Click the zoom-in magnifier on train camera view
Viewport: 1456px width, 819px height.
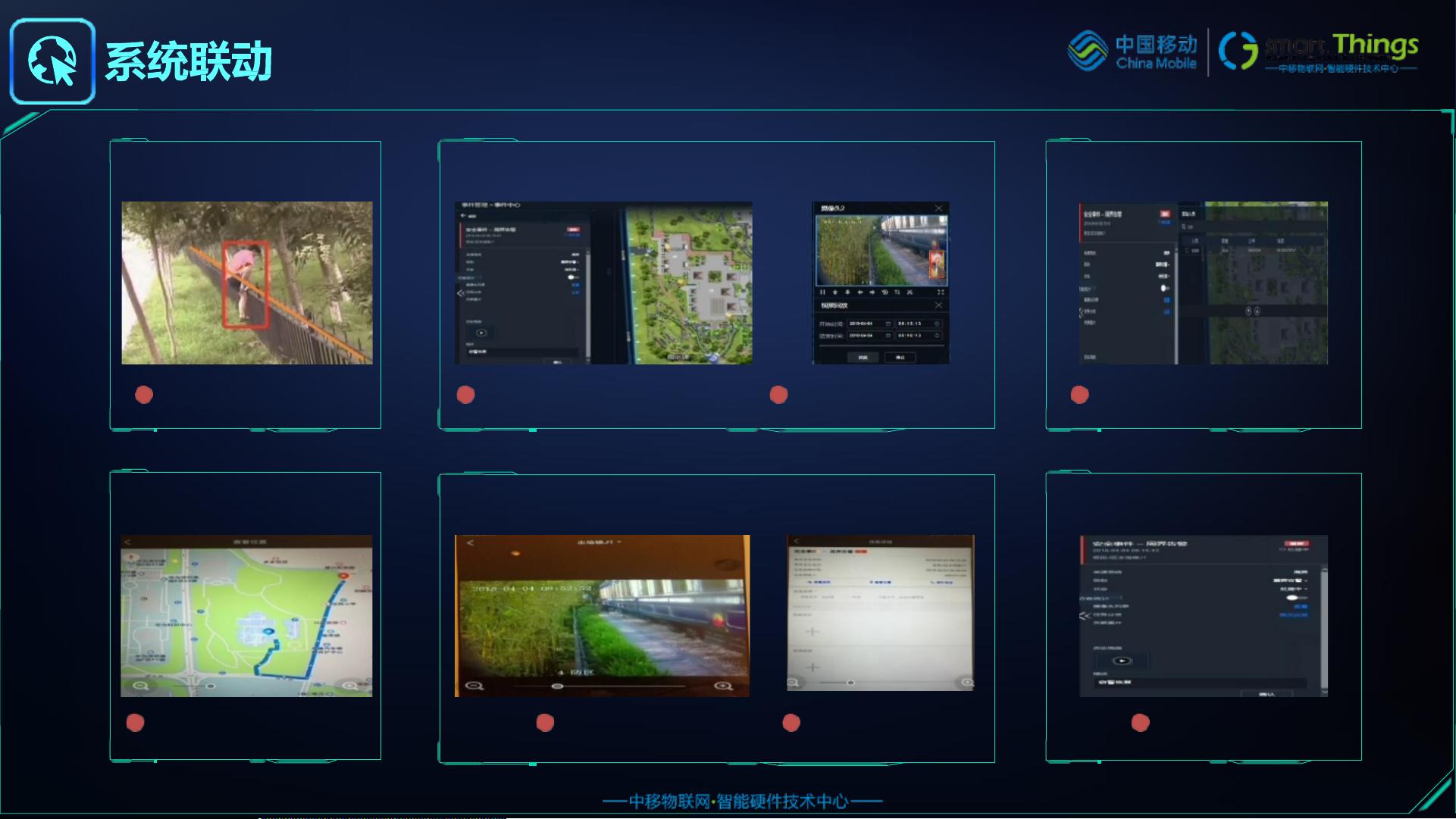723,686
